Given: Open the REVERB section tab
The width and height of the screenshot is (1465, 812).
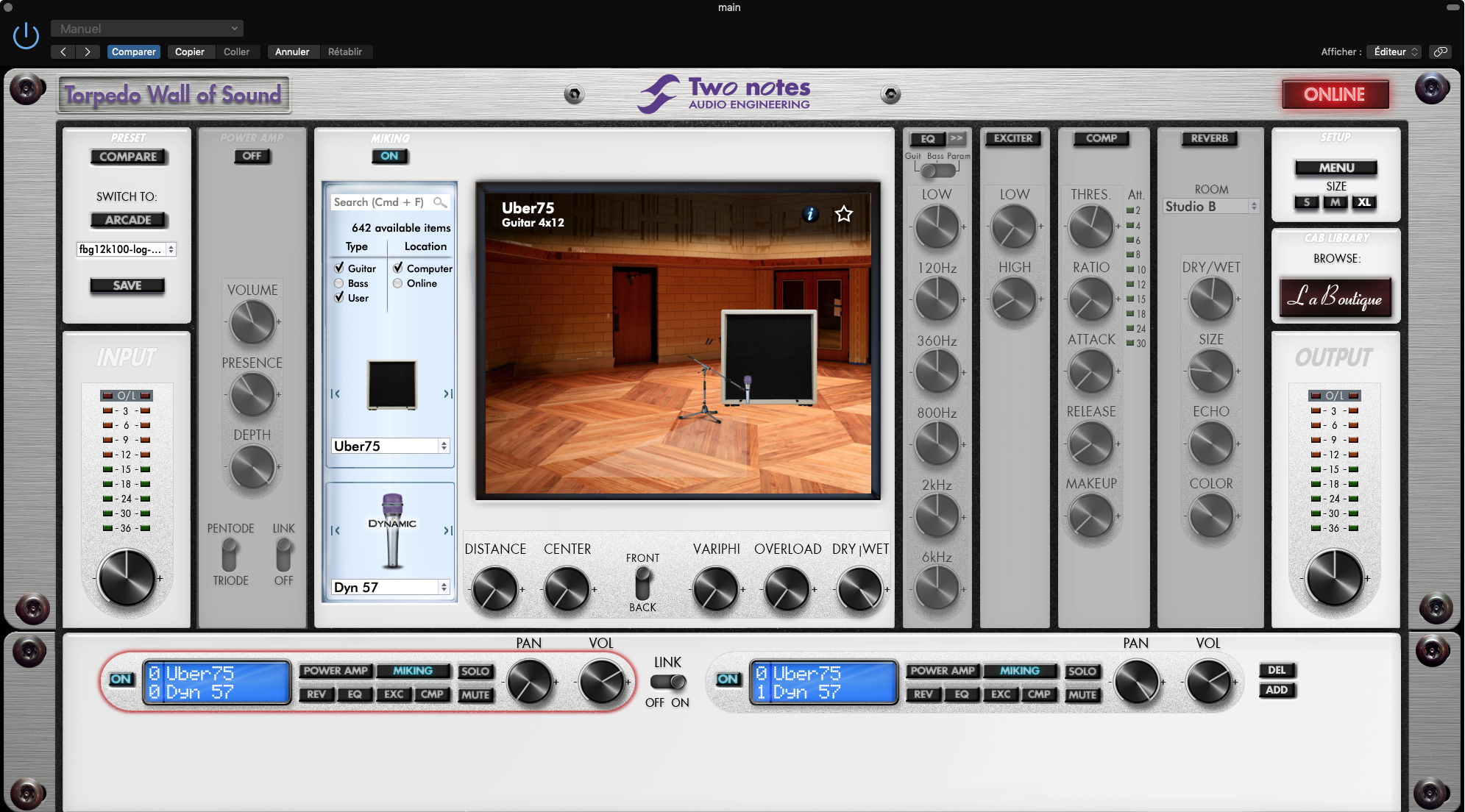Looking at the screenshot, I should click(x=1210, y=138).
